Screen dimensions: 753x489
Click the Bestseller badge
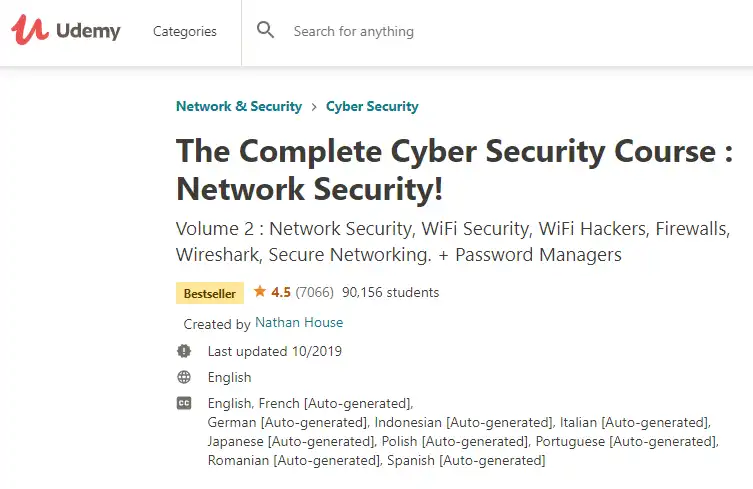pyautogui.click(x=210, y=293)
